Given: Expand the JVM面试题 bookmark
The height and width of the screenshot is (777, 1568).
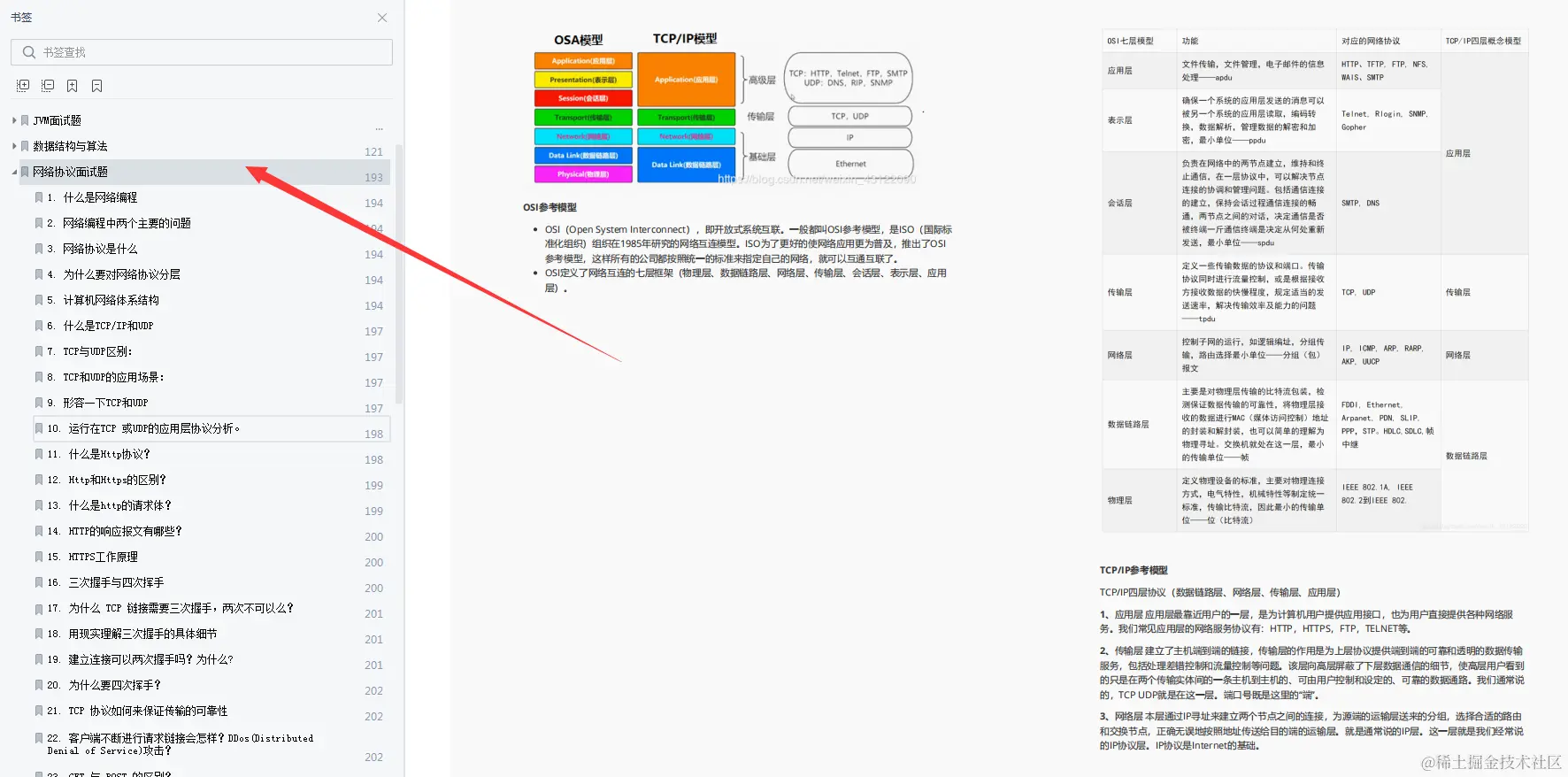Looking at the screenshot, I should 14,120.
